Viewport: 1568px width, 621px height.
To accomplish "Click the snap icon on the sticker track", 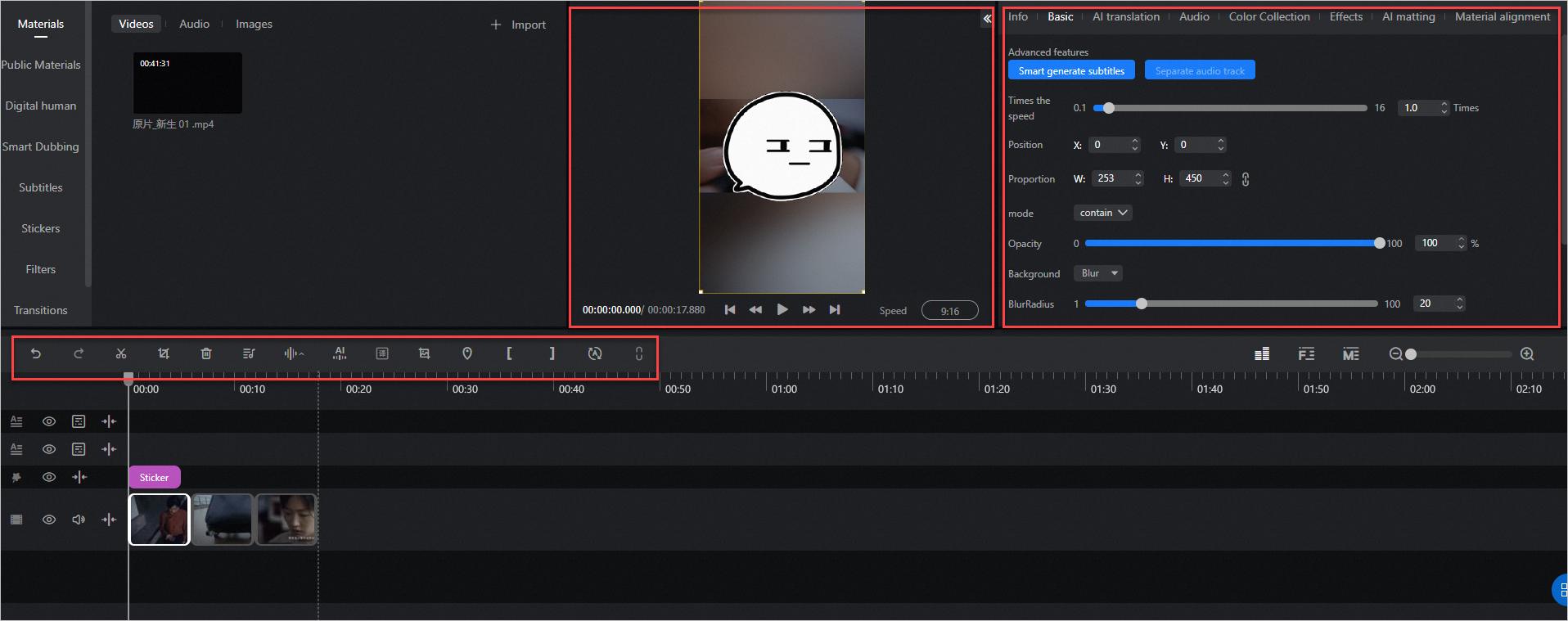I will [x=79, y=477].
